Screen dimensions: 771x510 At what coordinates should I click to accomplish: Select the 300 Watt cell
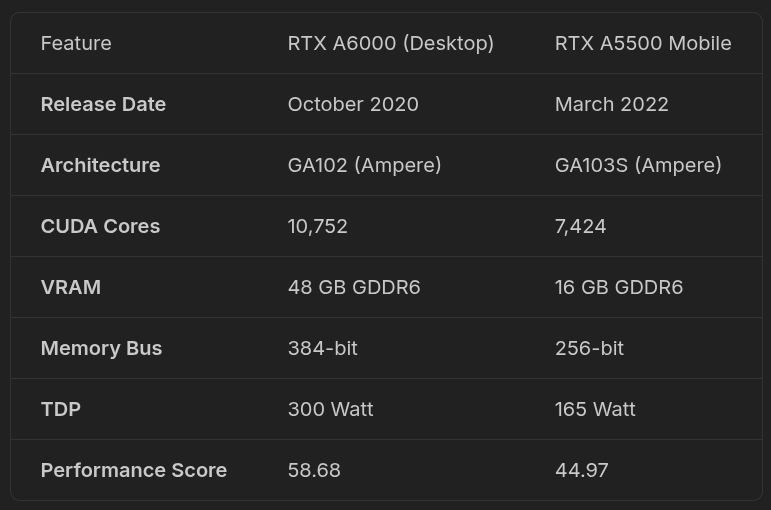point(330,409)
